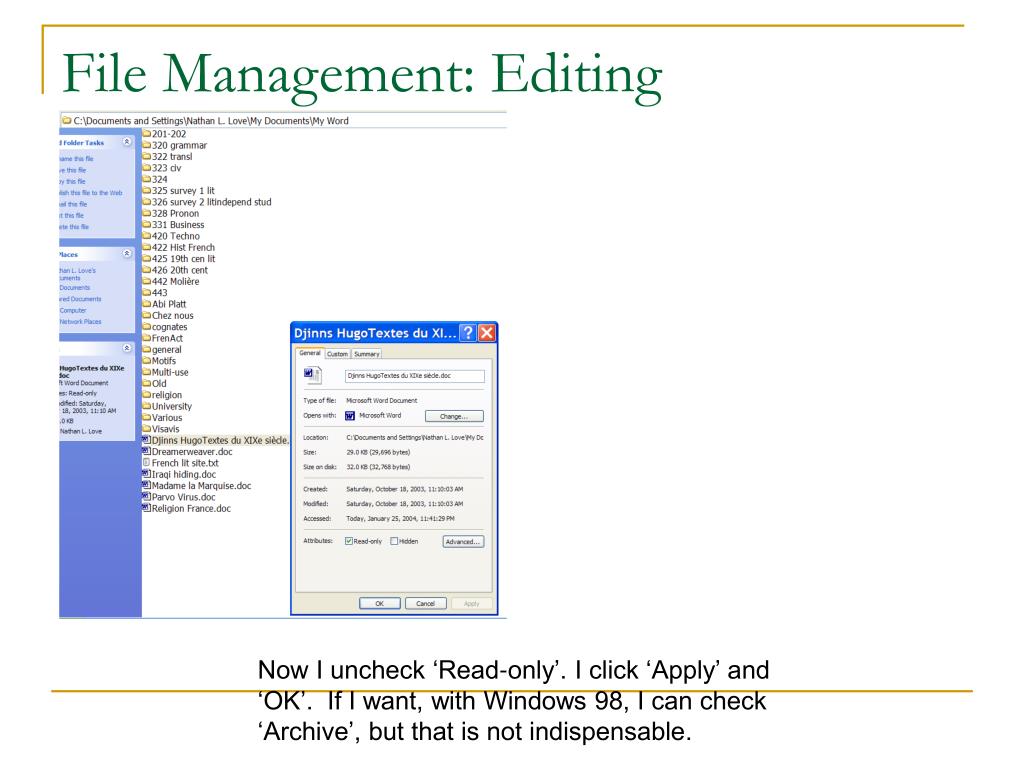The height and width of the screenshot is (768, 1024).
Task: Click the Change... button
Action: pyautogui.click(x=454, y=416)
